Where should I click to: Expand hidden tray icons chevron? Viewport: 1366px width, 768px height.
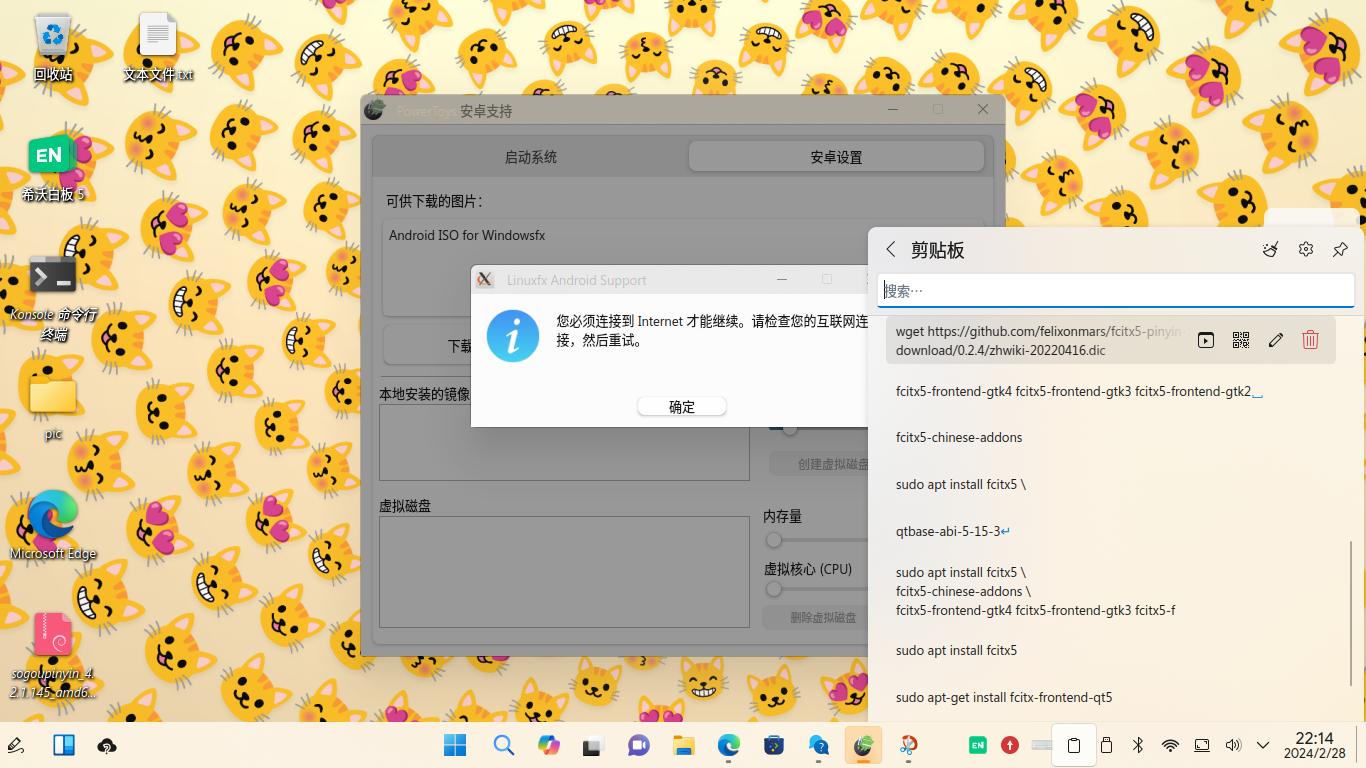1263,745
